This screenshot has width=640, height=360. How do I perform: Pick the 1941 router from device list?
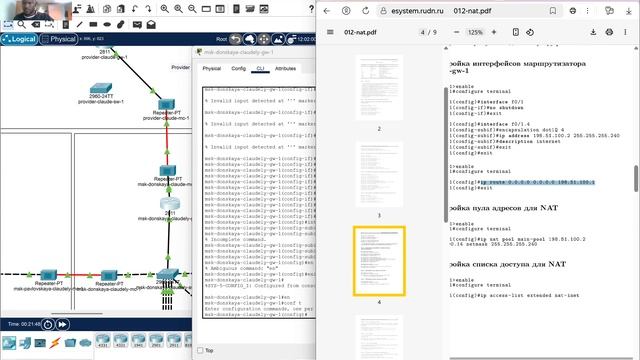138,340
